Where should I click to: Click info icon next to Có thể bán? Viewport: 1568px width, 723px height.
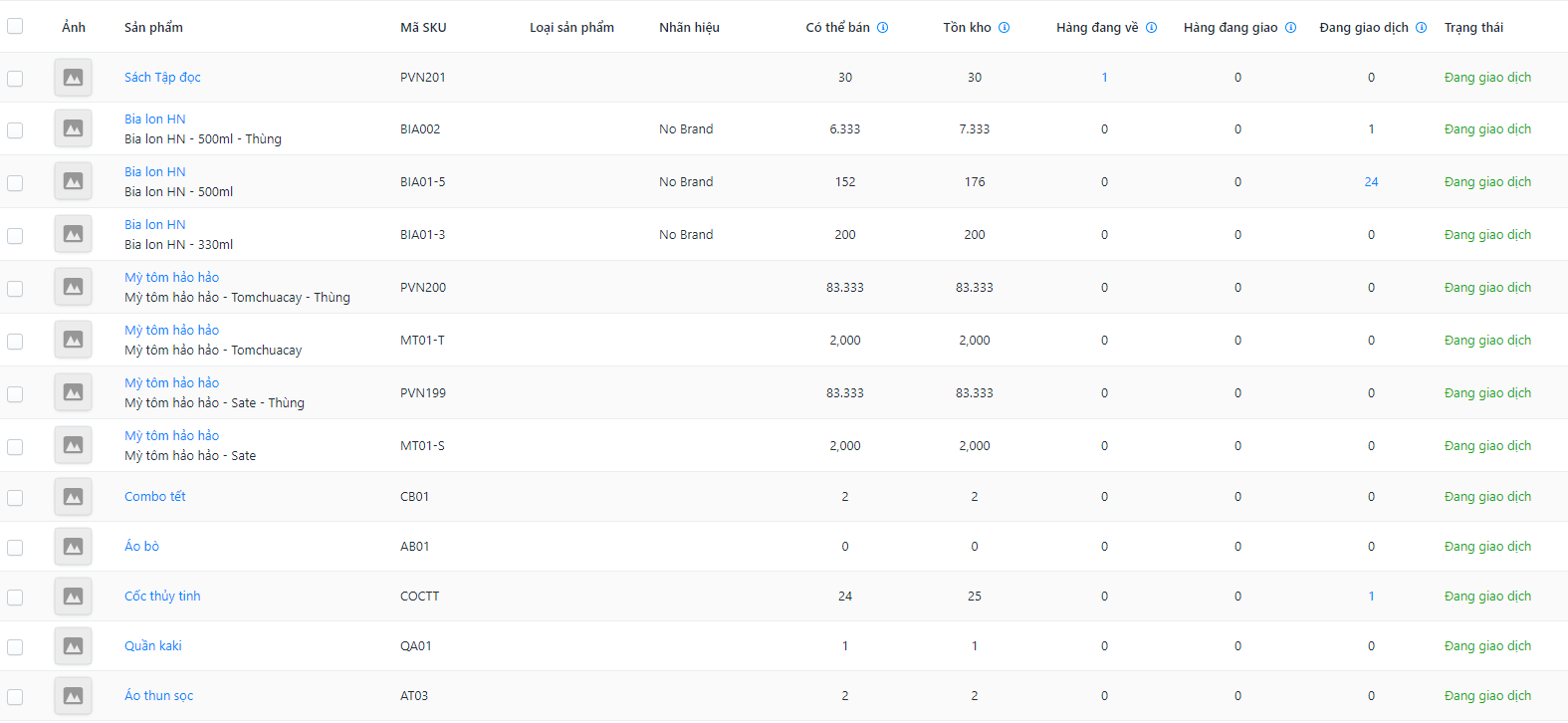[882, 28]
